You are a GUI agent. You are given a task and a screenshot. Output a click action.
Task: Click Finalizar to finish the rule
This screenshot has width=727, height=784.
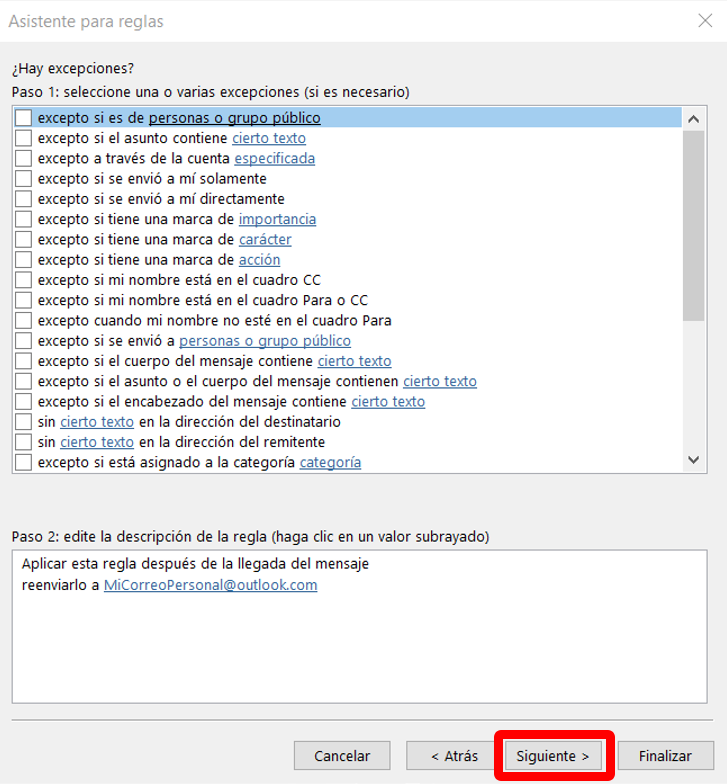point(665,756)
